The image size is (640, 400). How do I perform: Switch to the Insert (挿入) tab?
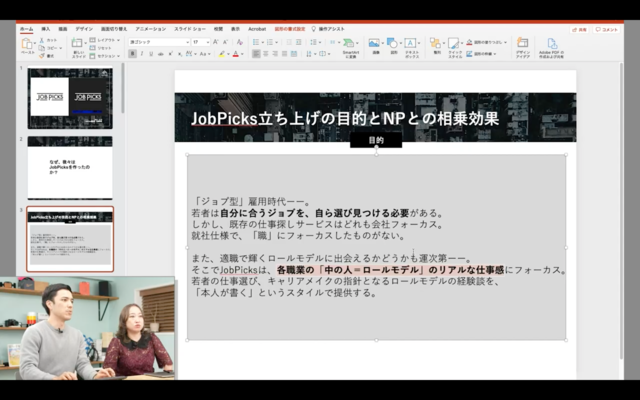pyautogui.click(x=46, y=29)
